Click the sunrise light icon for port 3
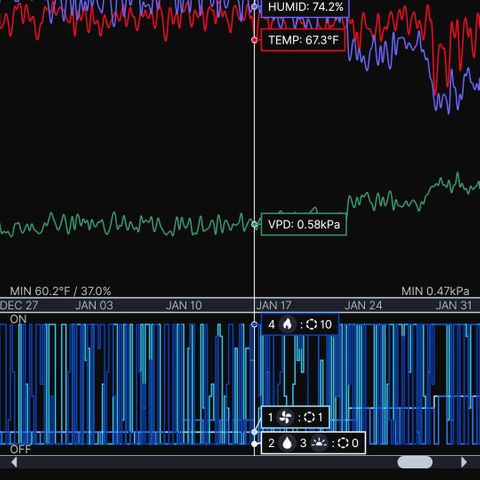This screenshot has height=480, width=480. pos(319,443)
